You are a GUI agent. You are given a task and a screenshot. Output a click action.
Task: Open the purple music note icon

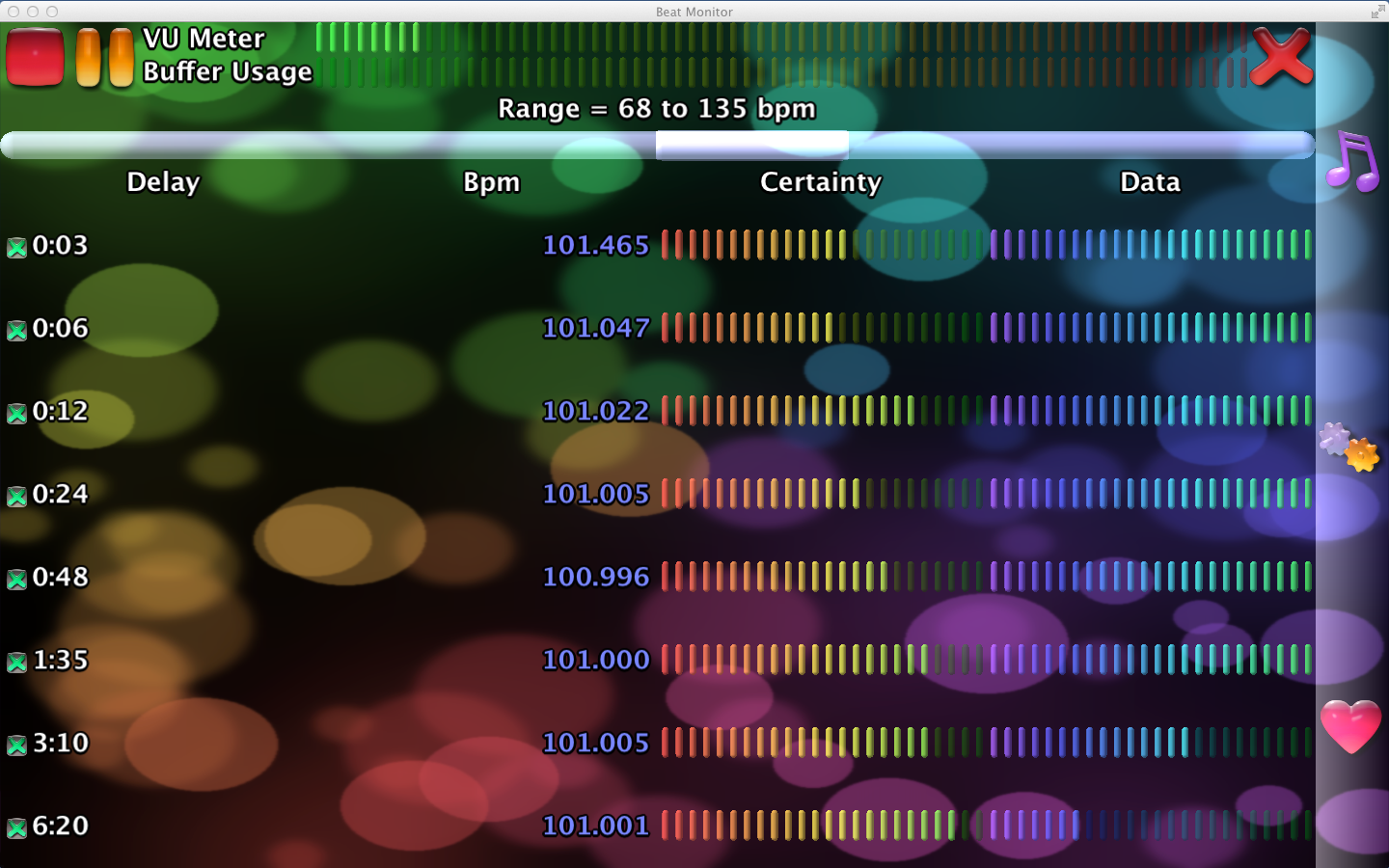1352,162
